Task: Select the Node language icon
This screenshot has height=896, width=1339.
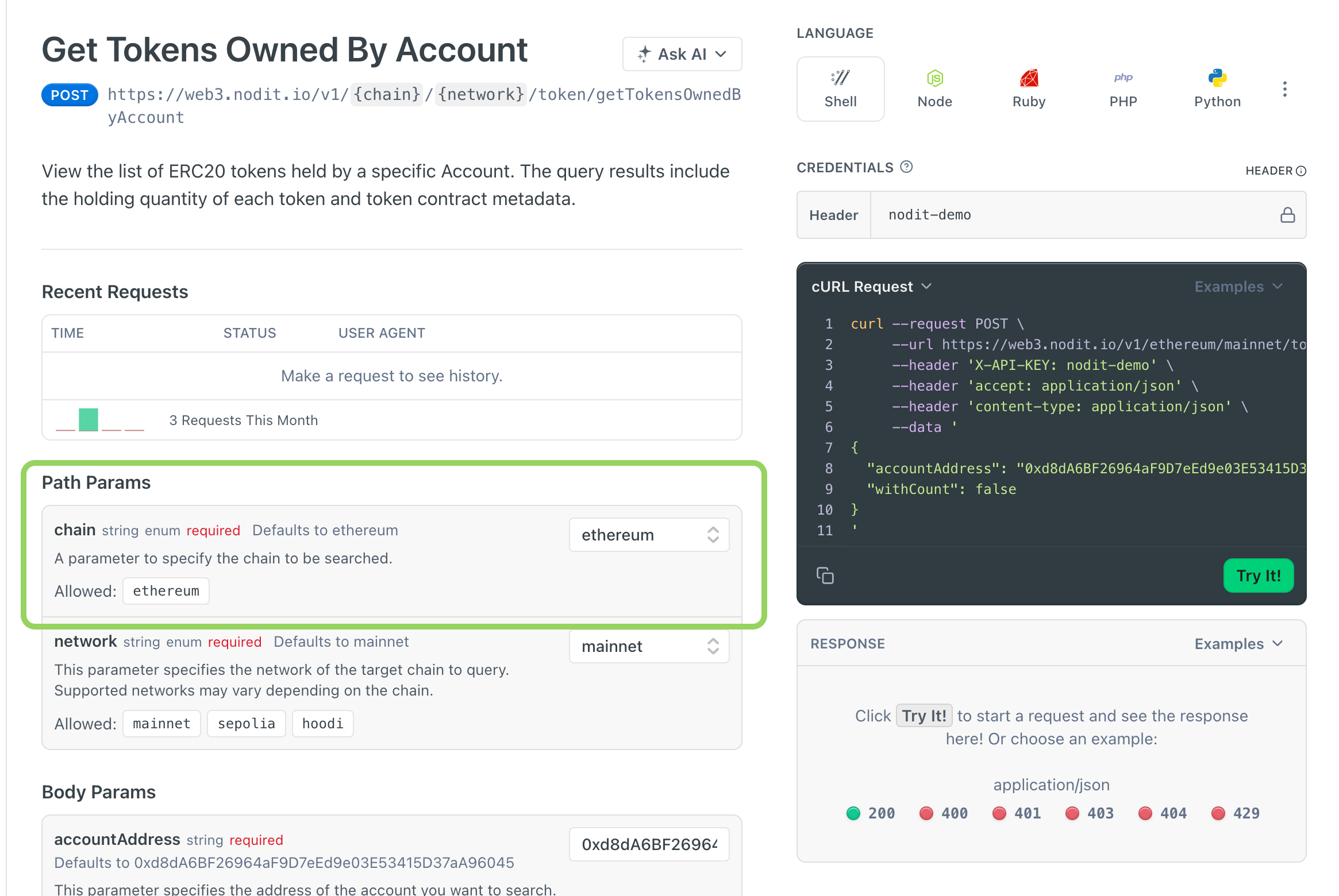Action: (x=934, y=89)
